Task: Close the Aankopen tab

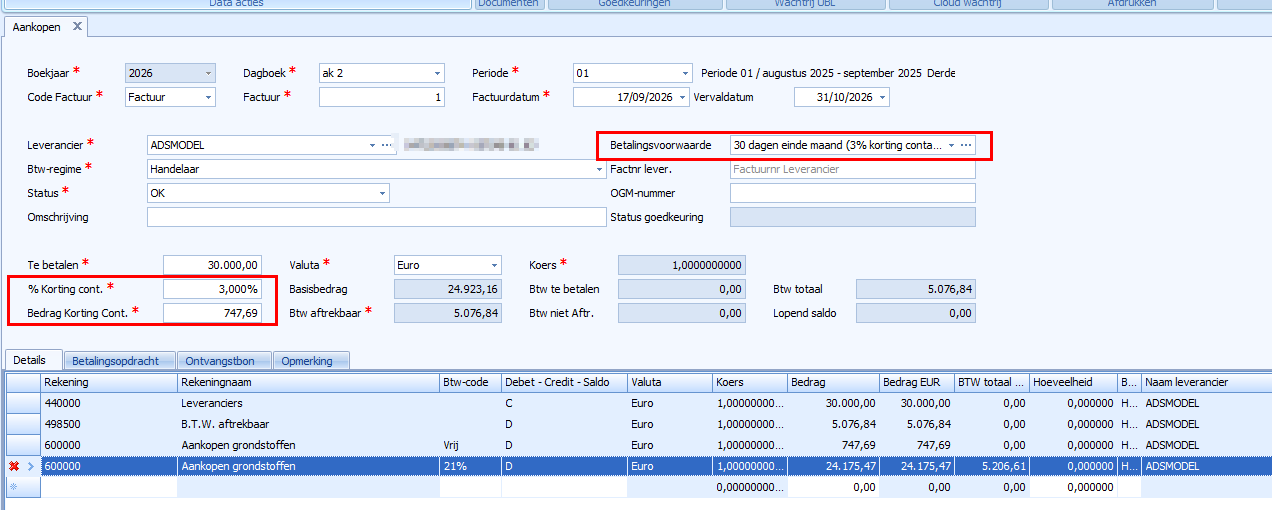Action: coord(77,26)
